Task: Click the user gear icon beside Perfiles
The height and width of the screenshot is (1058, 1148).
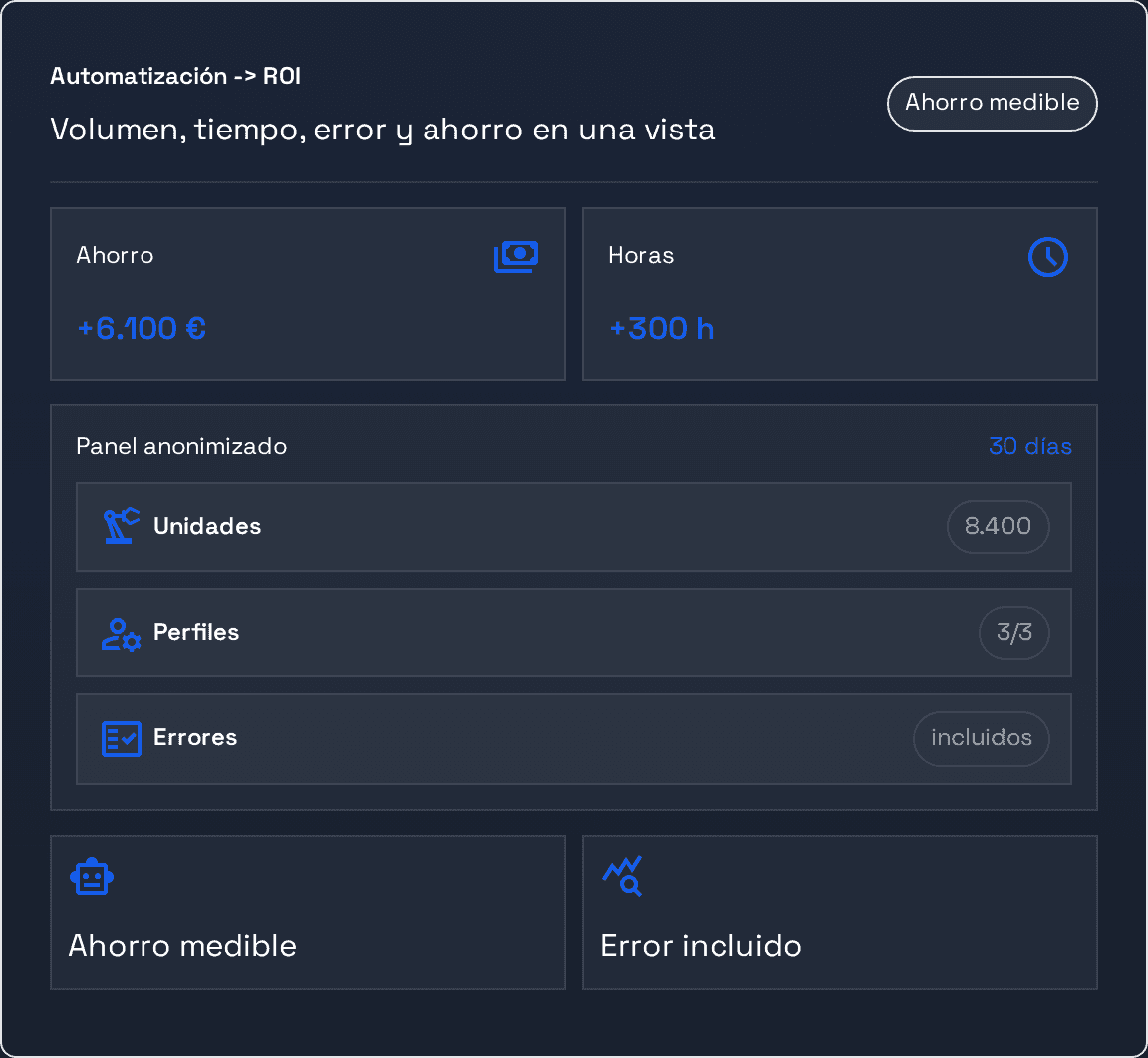Action: coord(121,635)
